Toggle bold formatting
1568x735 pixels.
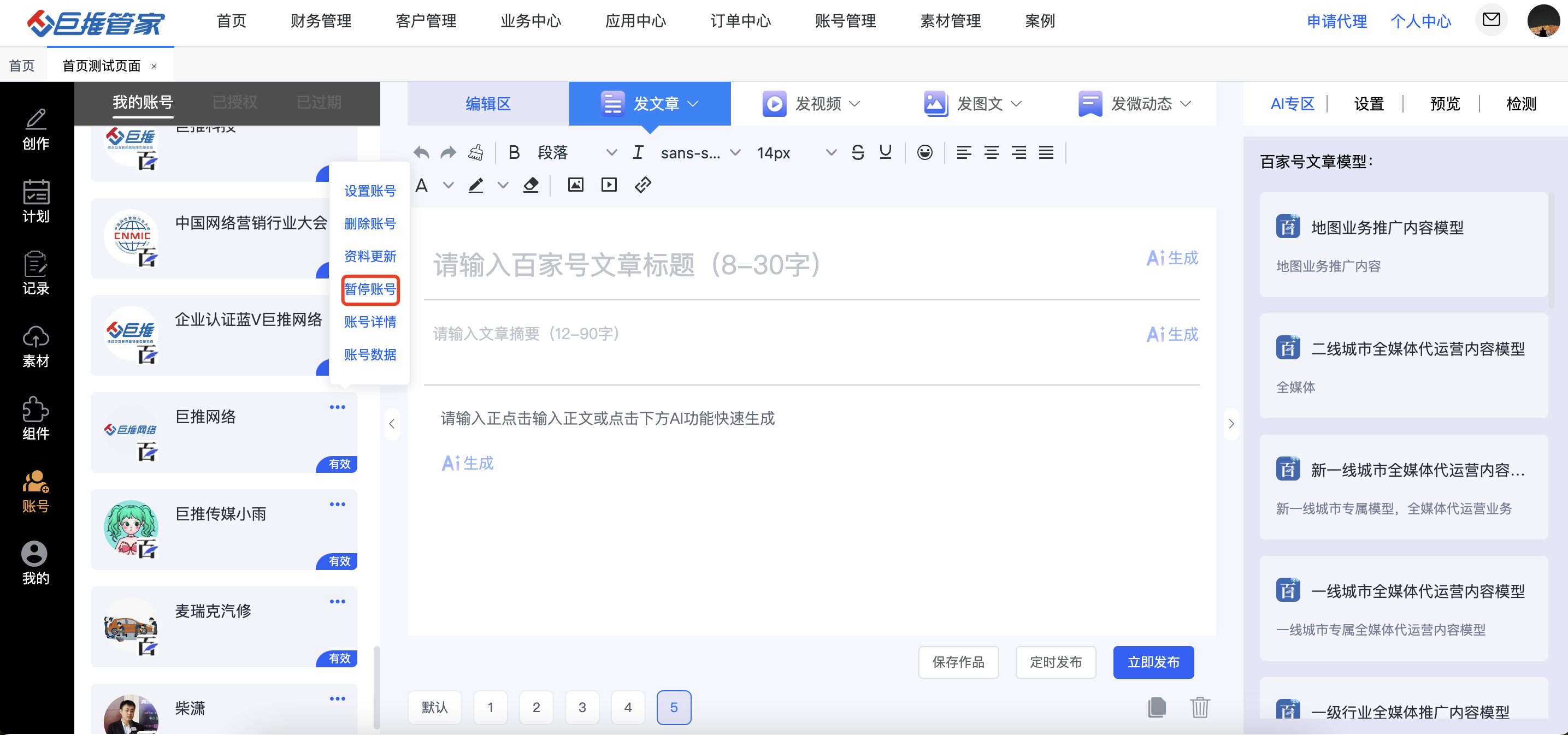[x=514, y=153]
